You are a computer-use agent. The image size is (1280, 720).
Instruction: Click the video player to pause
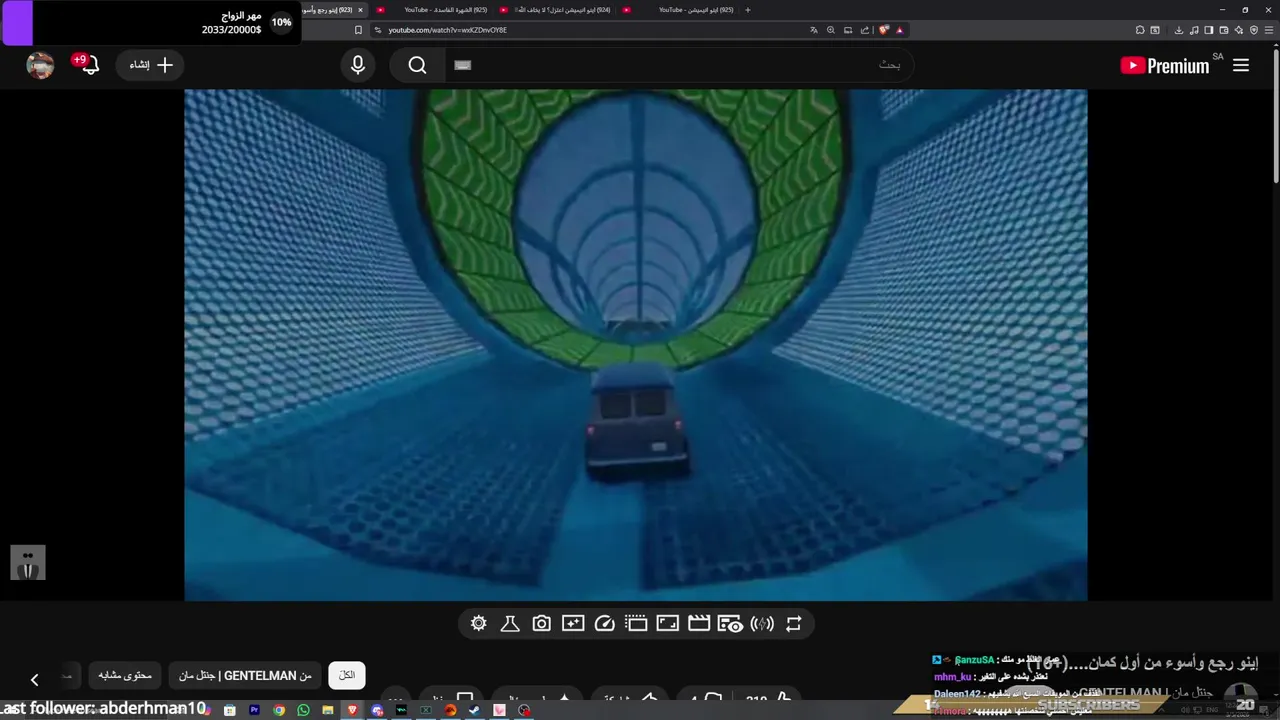pyautogui.click(x=635, y=345)
